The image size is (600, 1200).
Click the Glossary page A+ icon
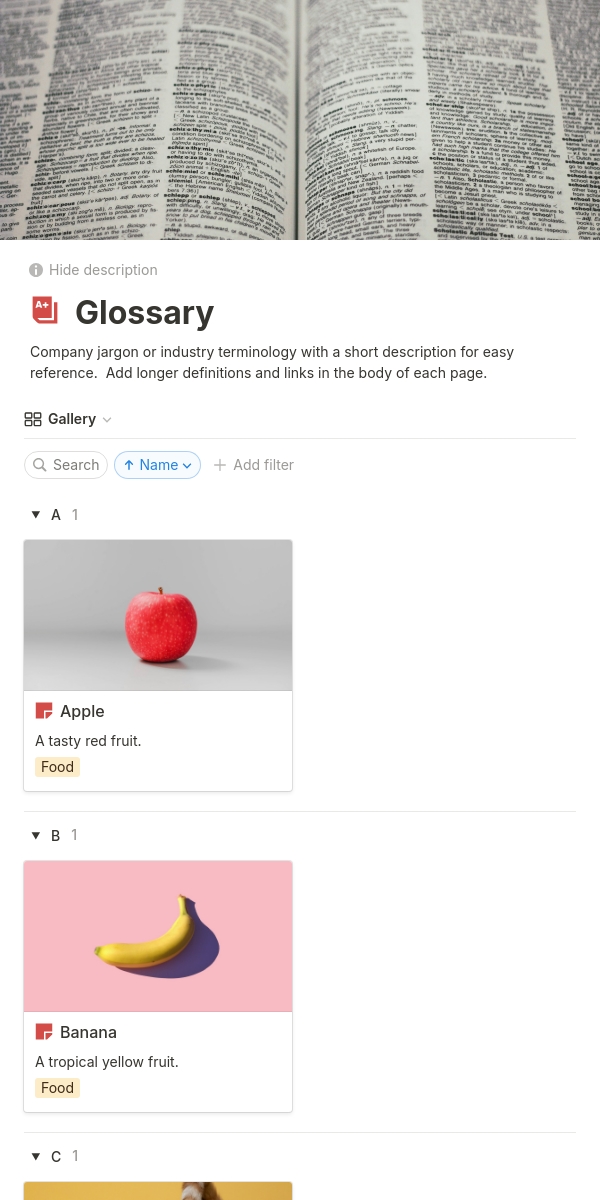(45, 311)
